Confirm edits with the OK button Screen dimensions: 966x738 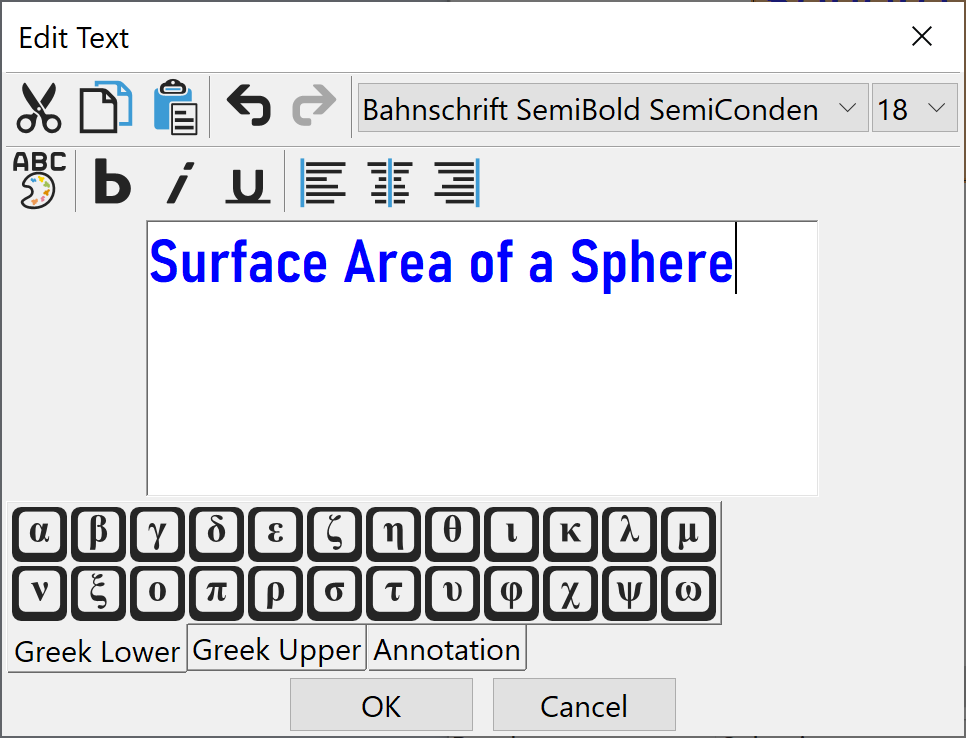[x=381, y=705]
